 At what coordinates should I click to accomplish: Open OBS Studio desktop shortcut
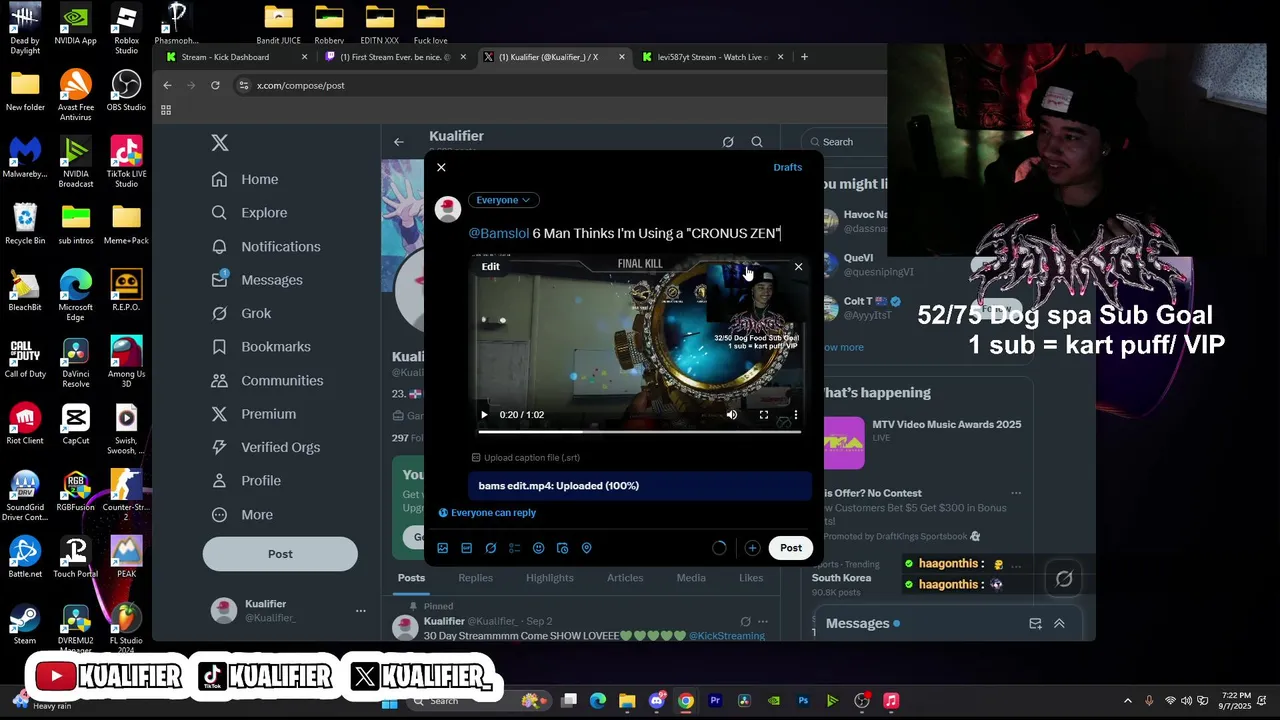(x=126, y=91)
